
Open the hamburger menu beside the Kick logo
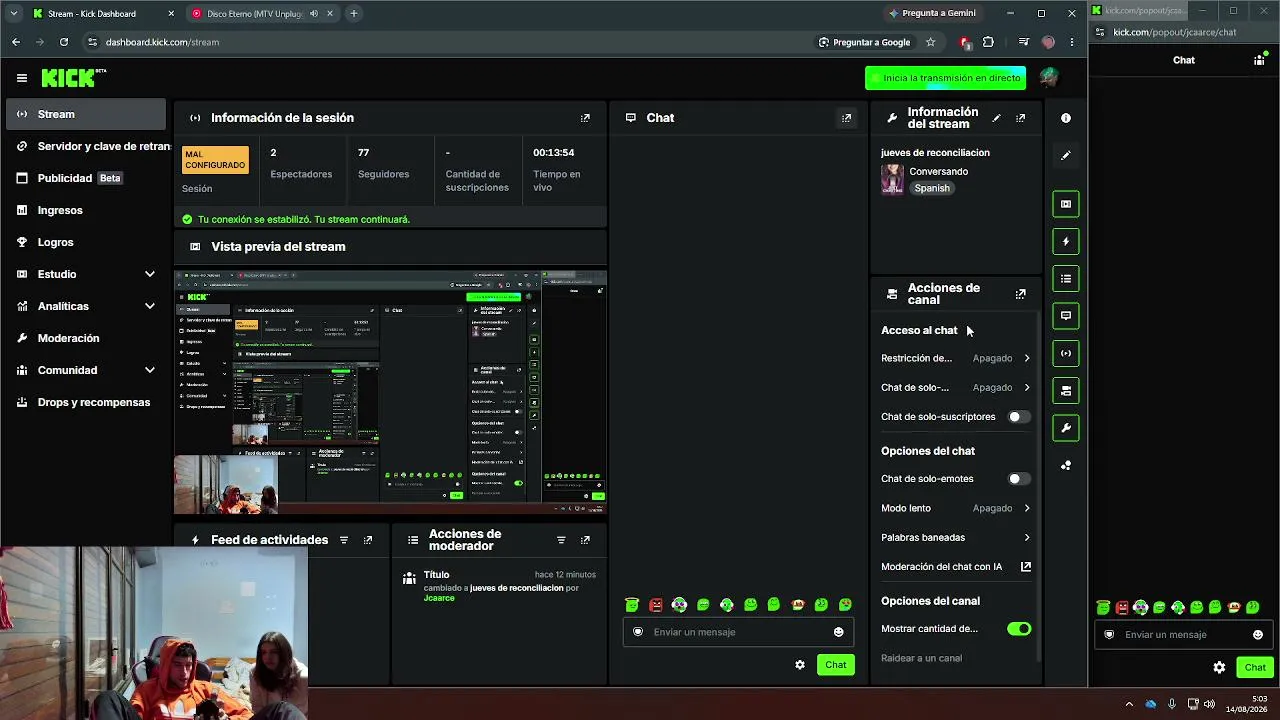click(x=21, y=78)
